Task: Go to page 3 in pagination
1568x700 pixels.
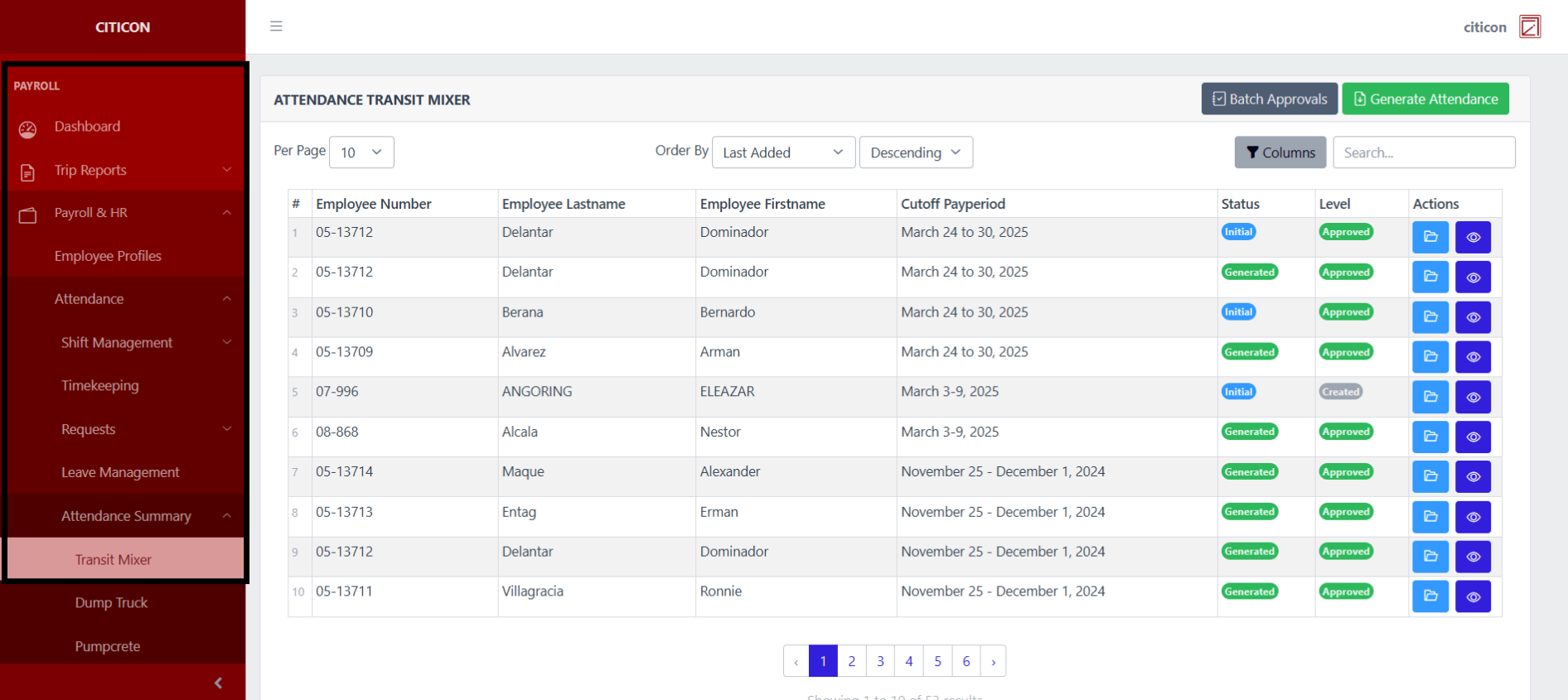Action: pyautogui.click(x=880, y=661)
